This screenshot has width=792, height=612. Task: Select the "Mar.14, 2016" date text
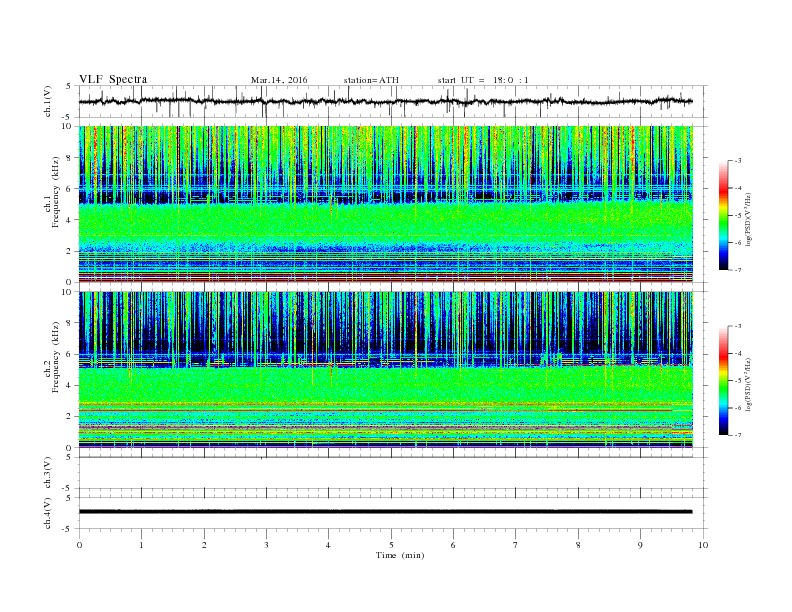[x=279, y=80]
